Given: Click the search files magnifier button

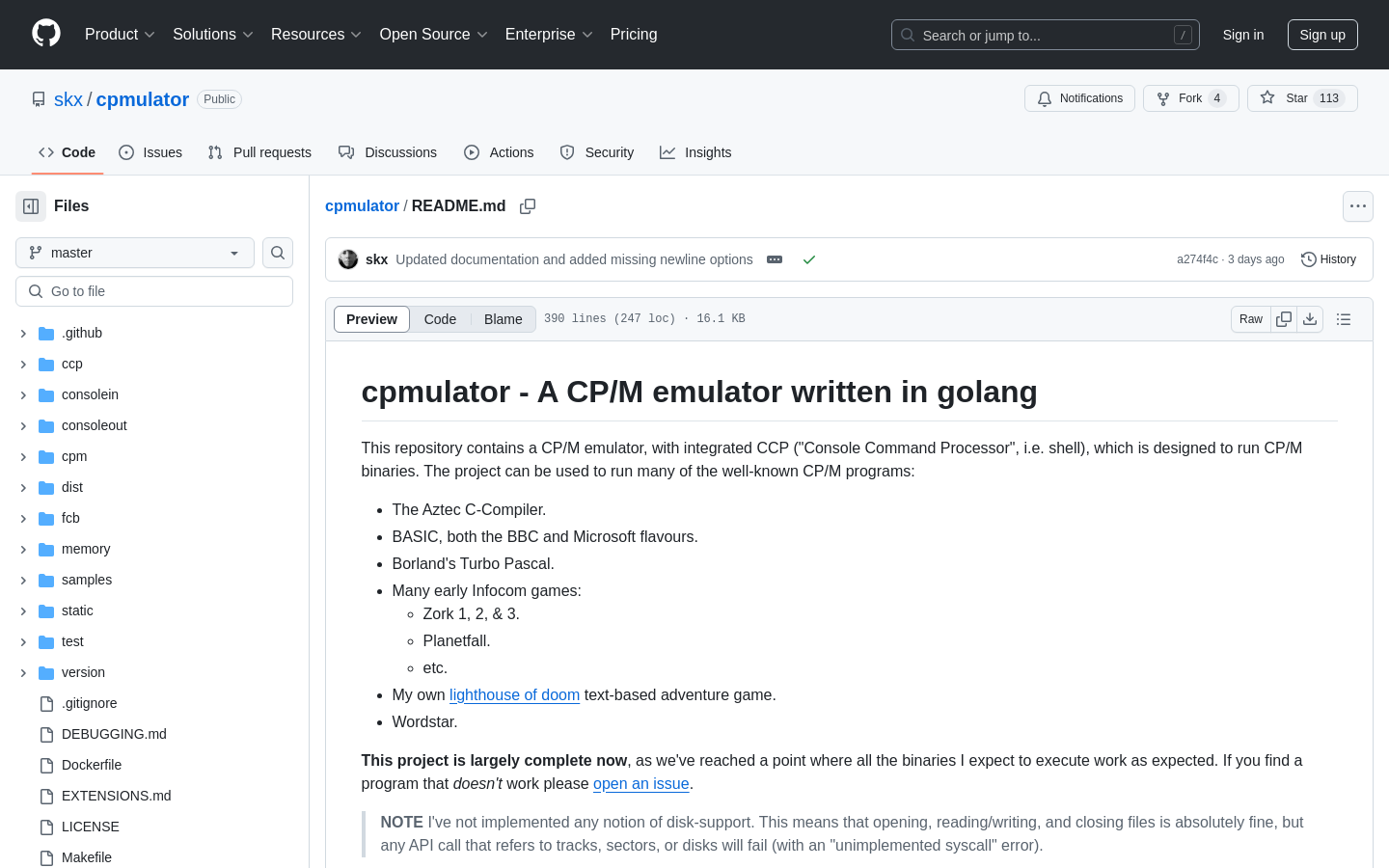Looking at the screenshot, I should [278, 253].
